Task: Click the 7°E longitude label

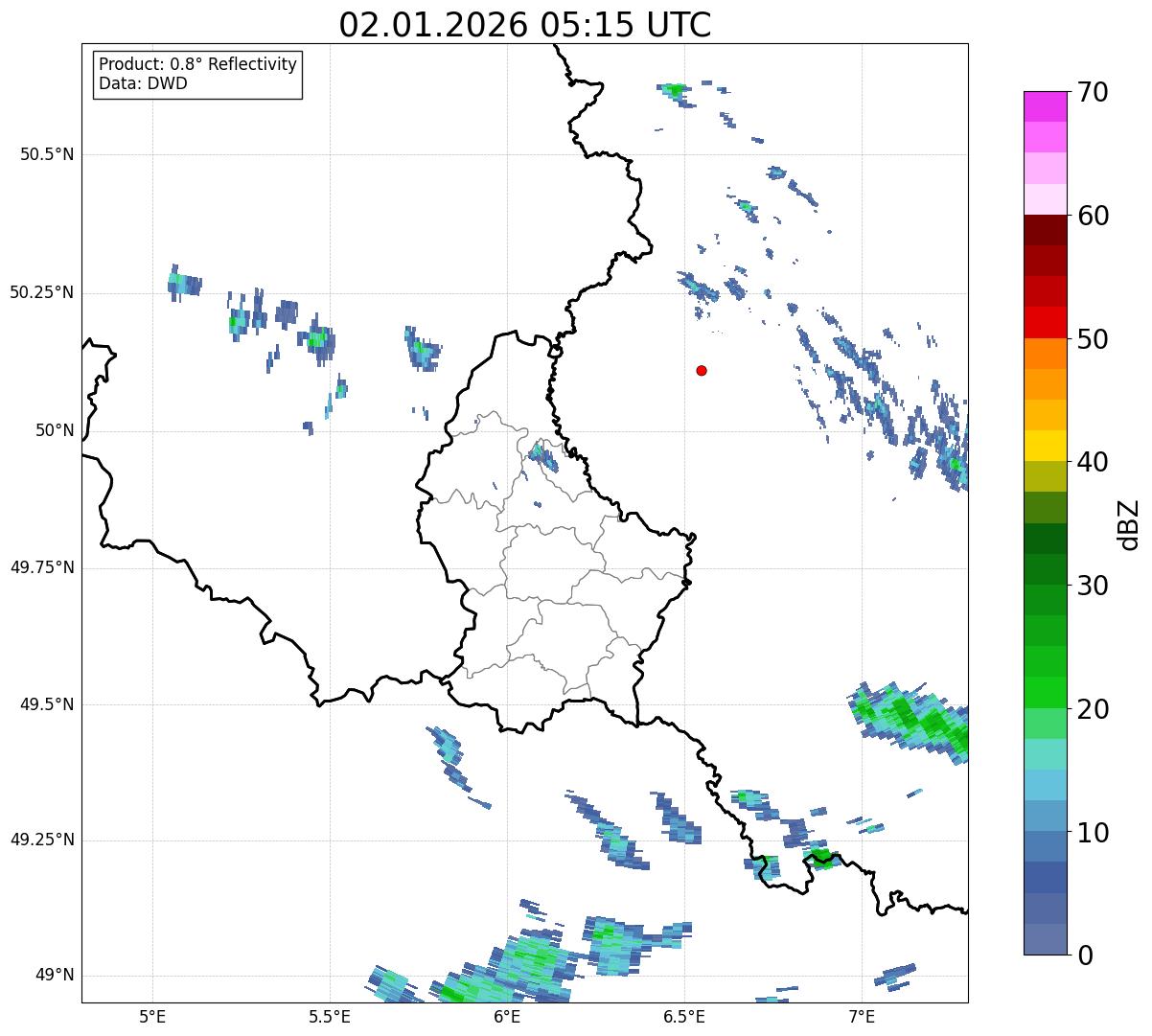Action: [x=862, y=1016]
